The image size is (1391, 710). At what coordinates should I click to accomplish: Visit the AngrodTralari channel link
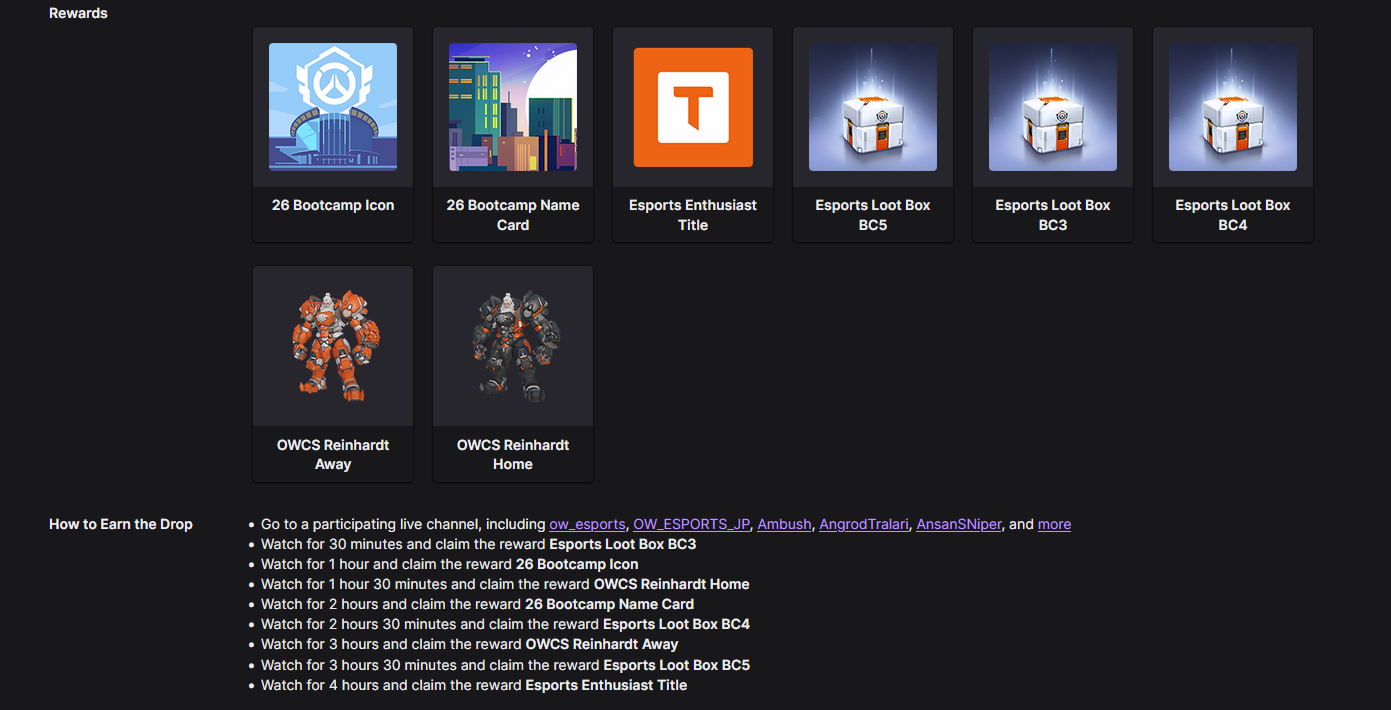coord(864,524)
